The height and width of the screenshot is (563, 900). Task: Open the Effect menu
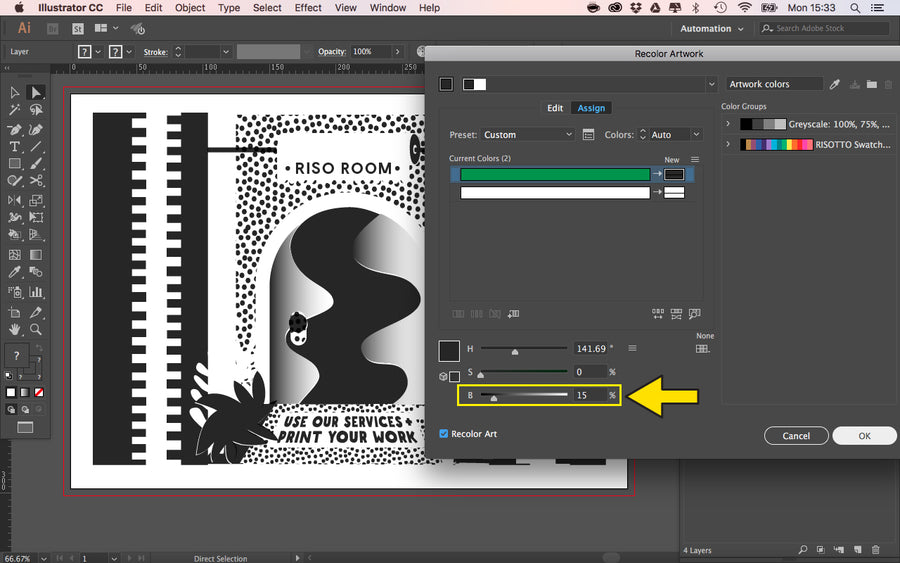point(308,7)
